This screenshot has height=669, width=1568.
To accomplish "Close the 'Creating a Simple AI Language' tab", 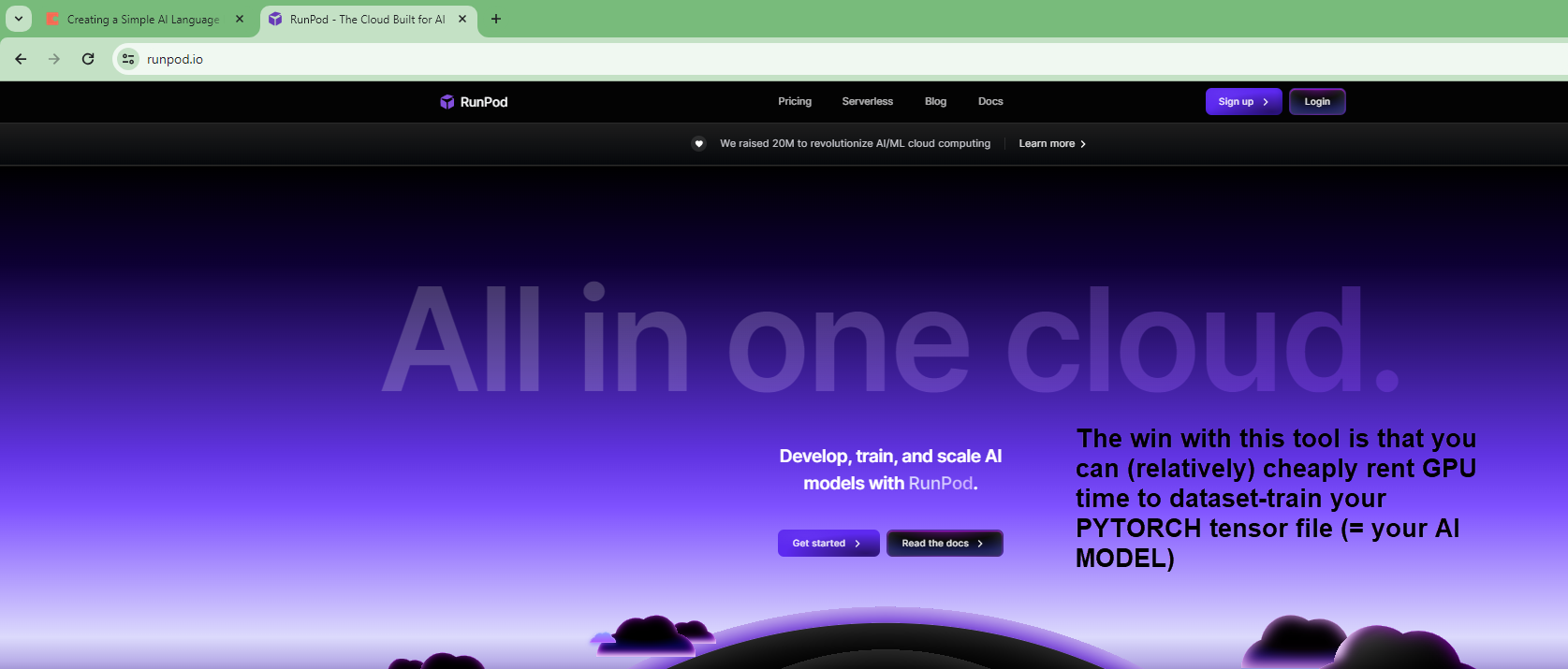I will point(240,19).
